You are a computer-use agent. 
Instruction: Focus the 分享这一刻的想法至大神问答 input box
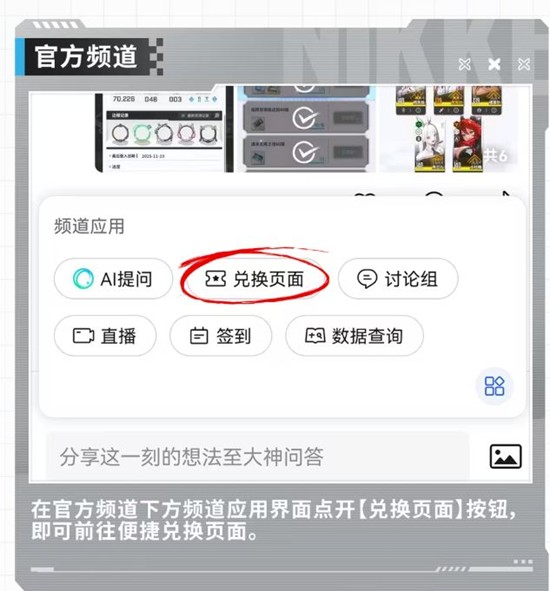click(x=258, y=456)
